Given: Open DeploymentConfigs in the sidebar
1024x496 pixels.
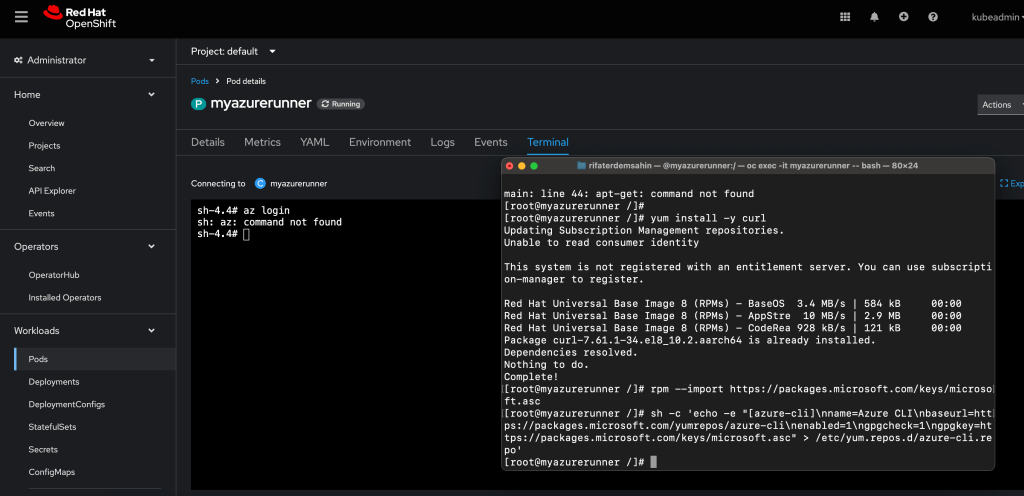Looking at the screenshot, I should tap(67, 404).
